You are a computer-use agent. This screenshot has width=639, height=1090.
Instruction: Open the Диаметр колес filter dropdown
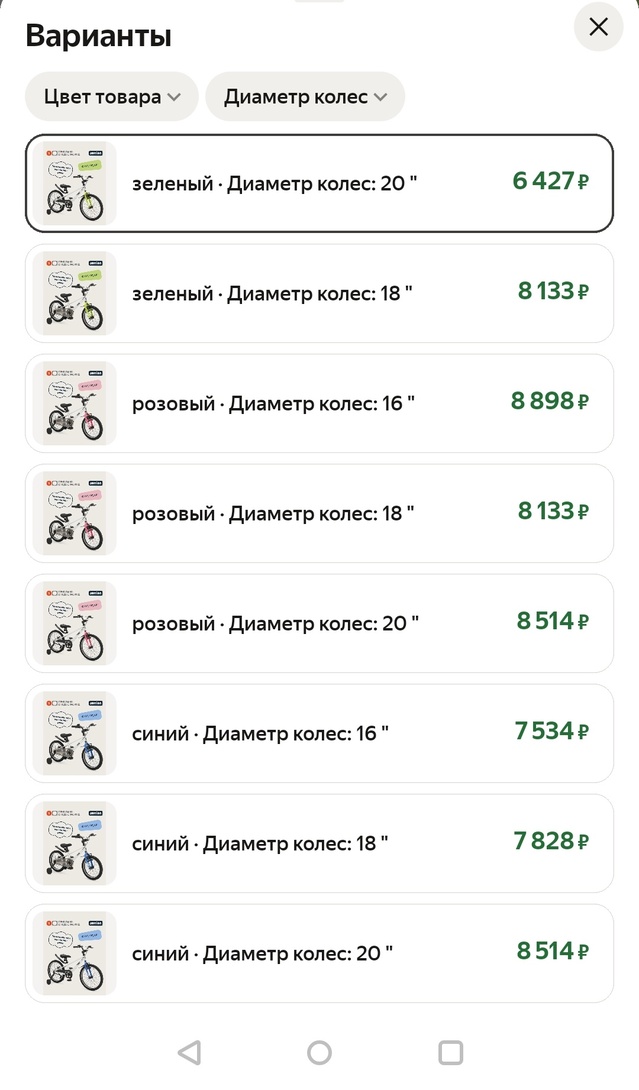(x=305, y=96)
